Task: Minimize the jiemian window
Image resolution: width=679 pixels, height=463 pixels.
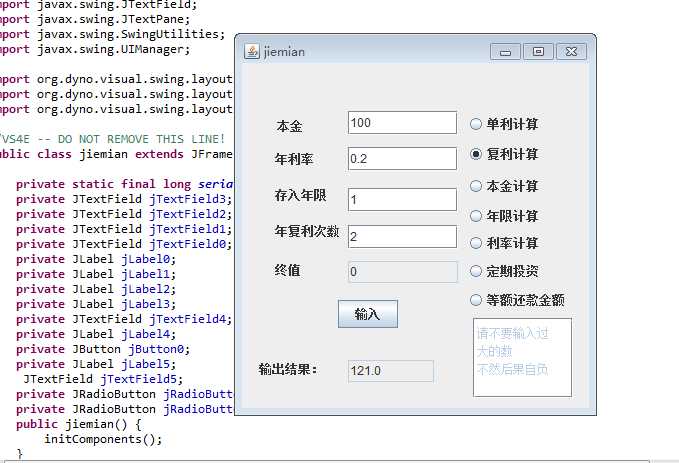Action: tap(505, 52)
